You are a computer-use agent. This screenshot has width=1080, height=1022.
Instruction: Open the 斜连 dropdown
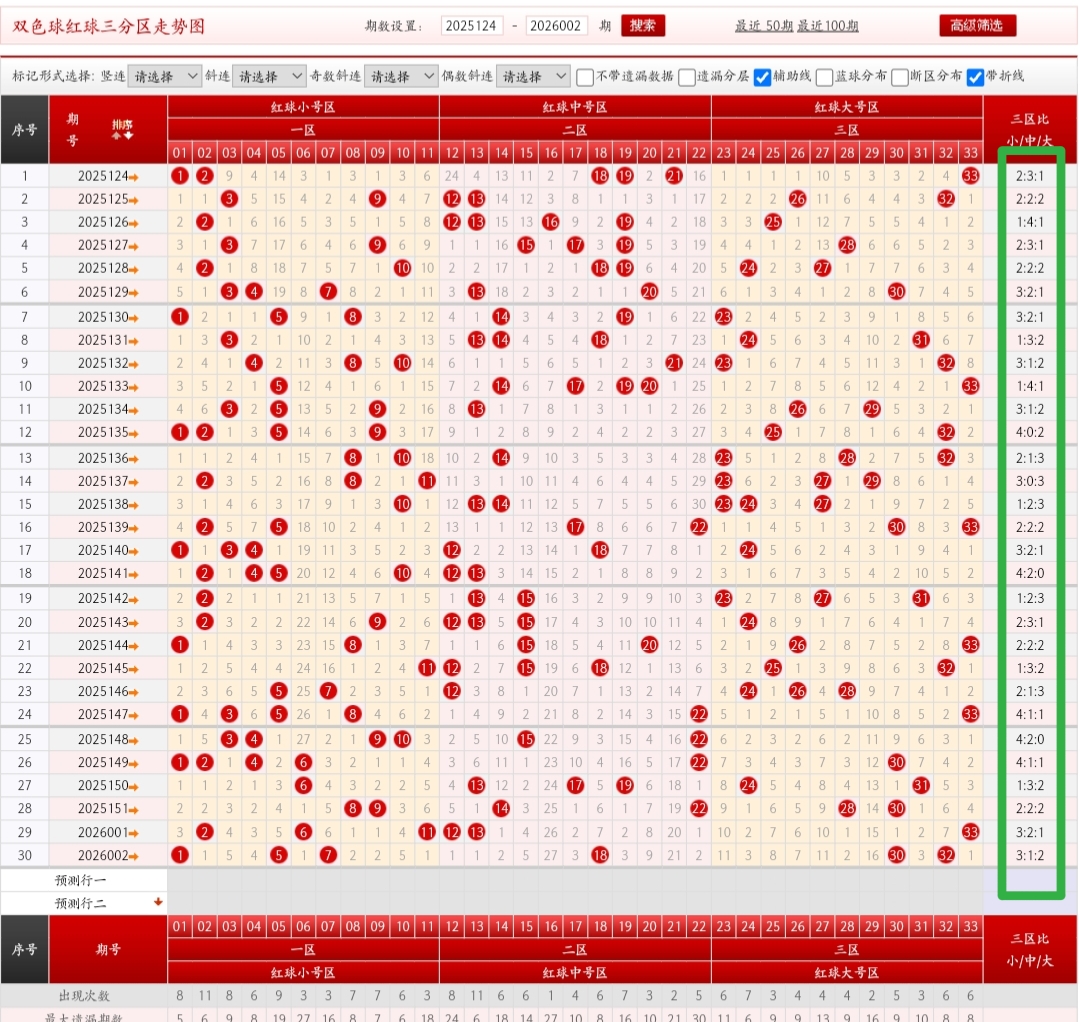(x=269, y=76)
